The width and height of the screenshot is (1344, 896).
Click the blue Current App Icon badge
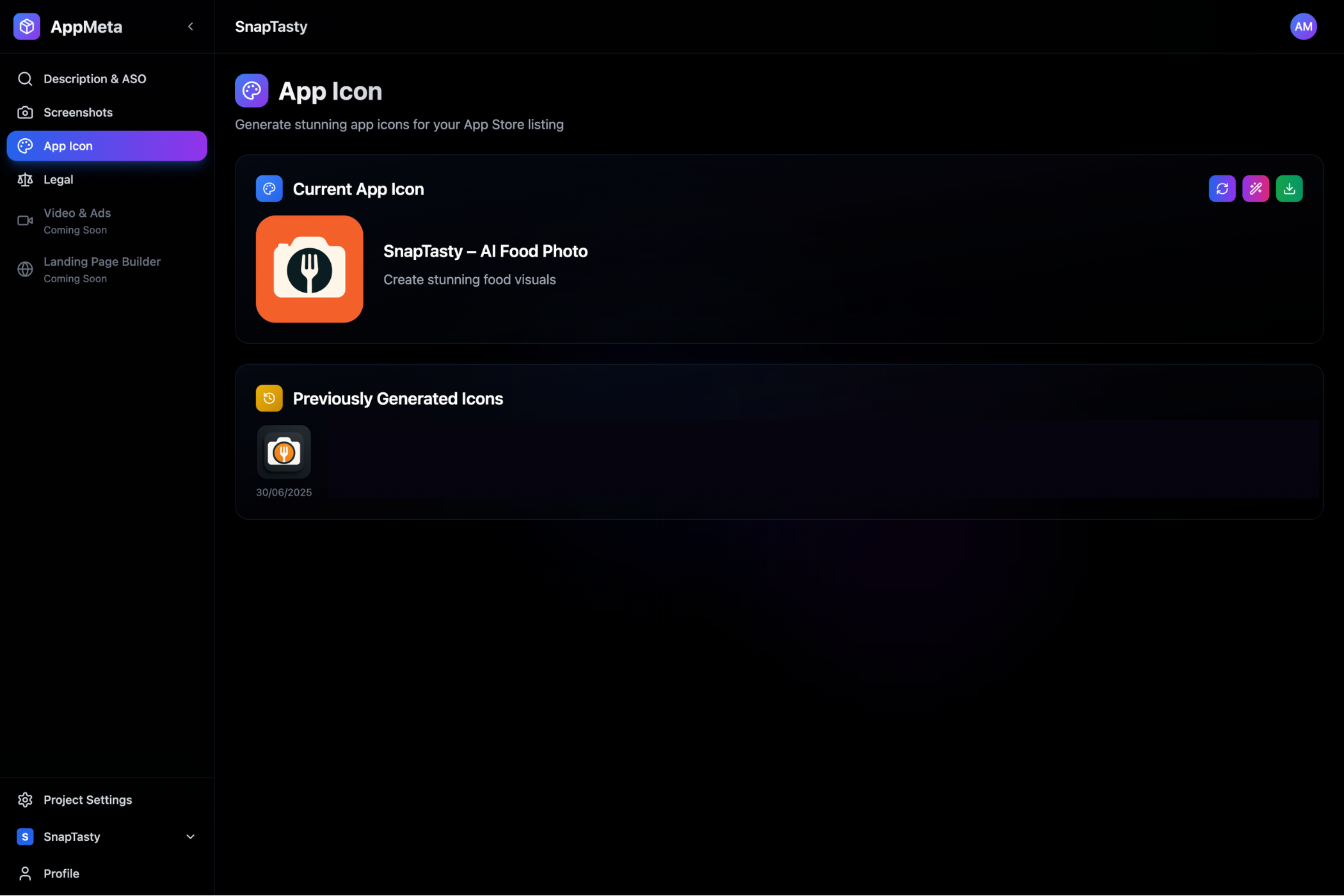pyautogui.click(x=269, y=189)
